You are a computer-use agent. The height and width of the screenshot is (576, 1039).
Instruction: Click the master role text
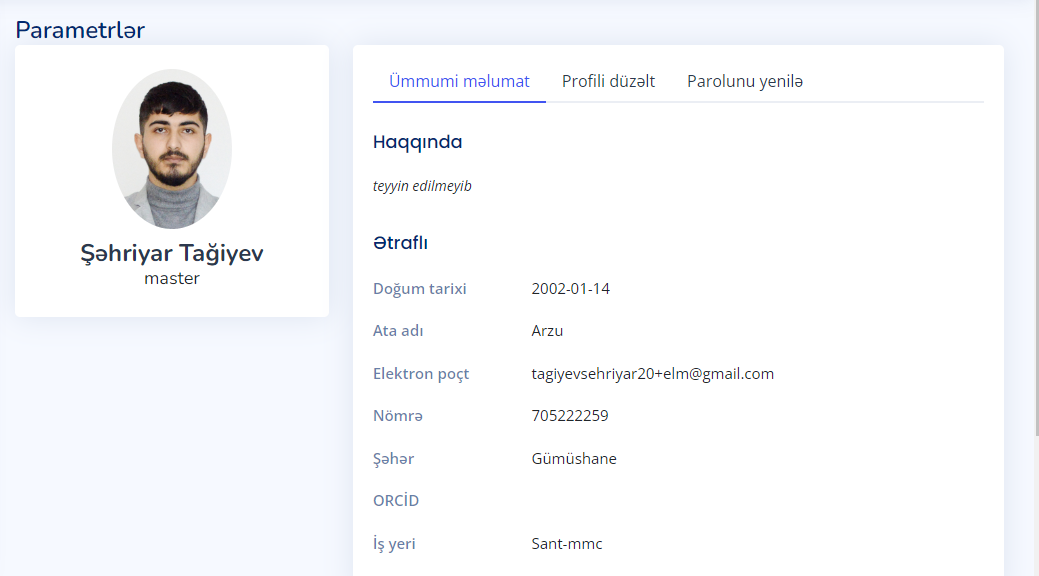tap(172, 279)
